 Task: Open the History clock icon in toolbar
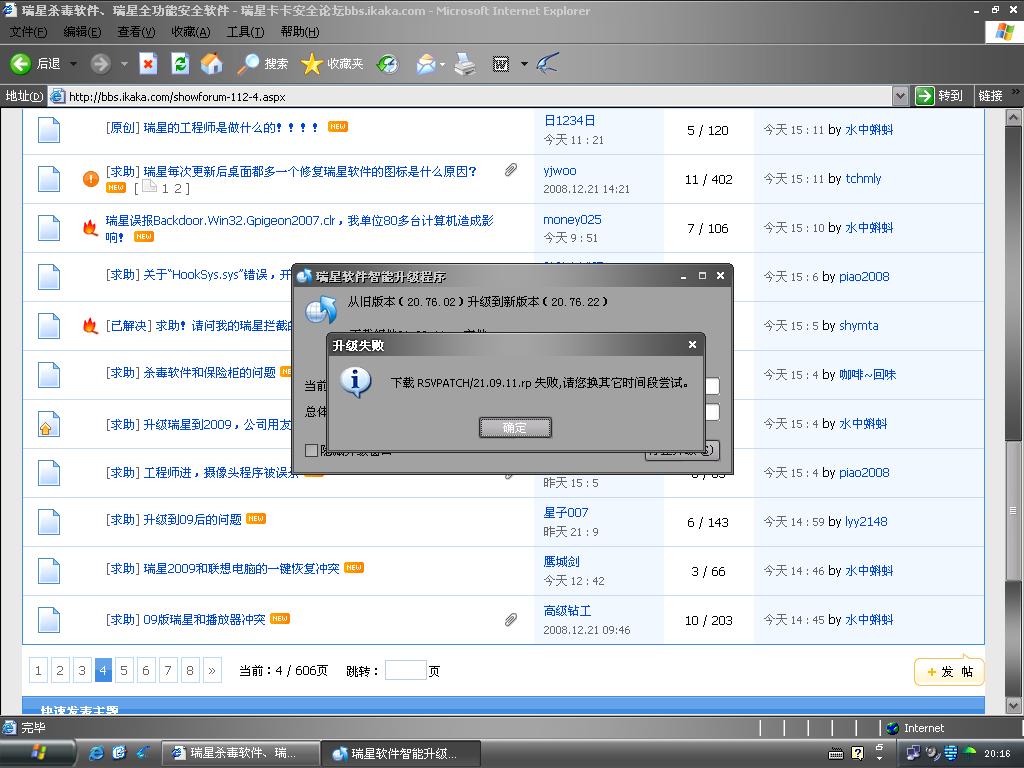pos(388,63)
